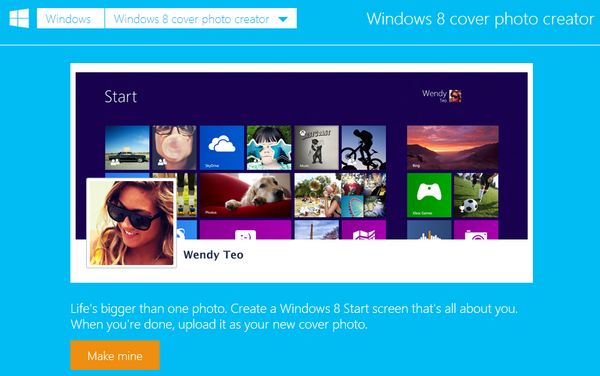This screenshot has width=600, height=376.
Task: Click the vintage car photo tile
Action: (127, 148)
